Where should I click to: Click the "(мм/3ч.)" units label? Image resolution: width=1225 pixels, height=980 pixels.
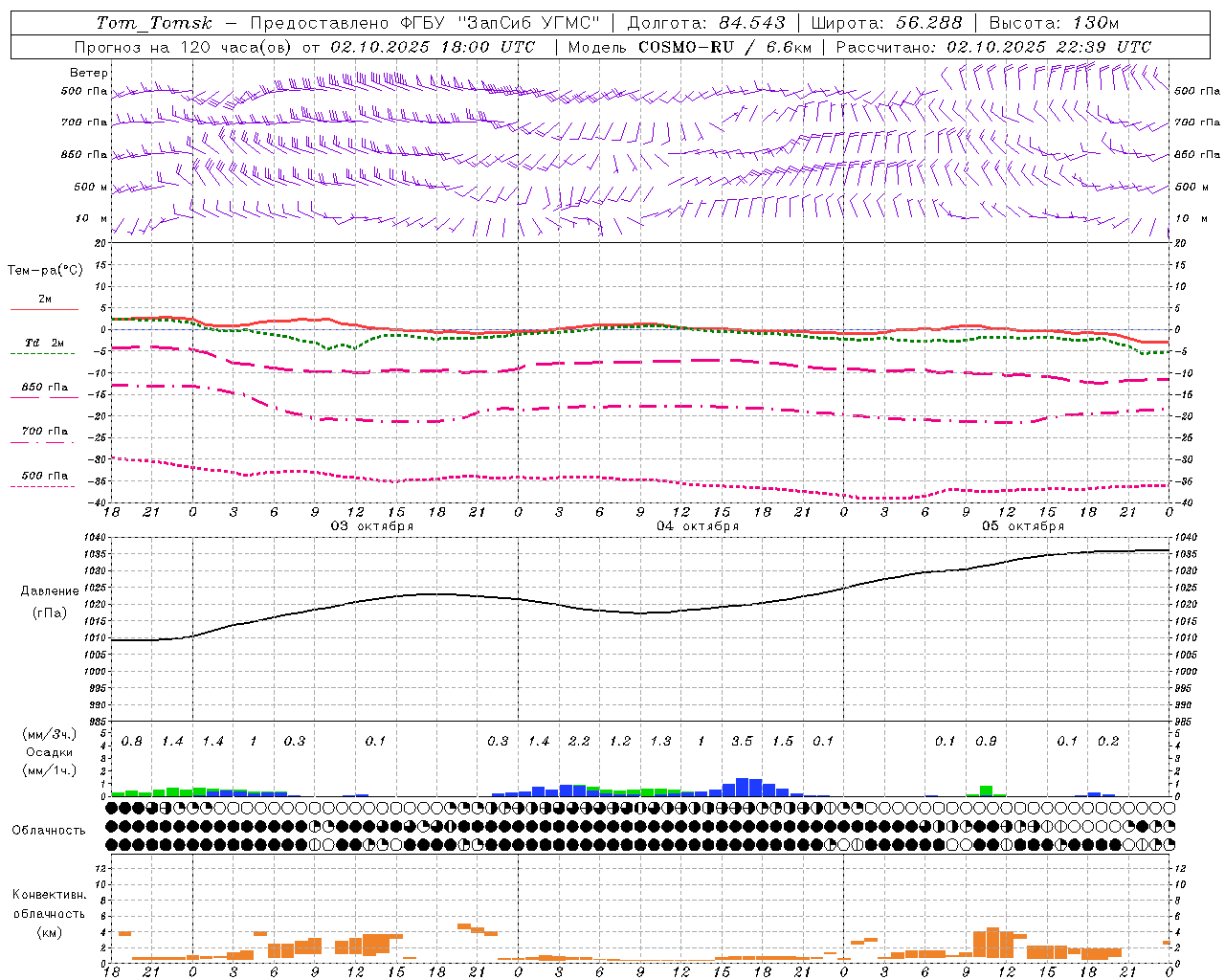pyautogui.click(x=50, y=734)
